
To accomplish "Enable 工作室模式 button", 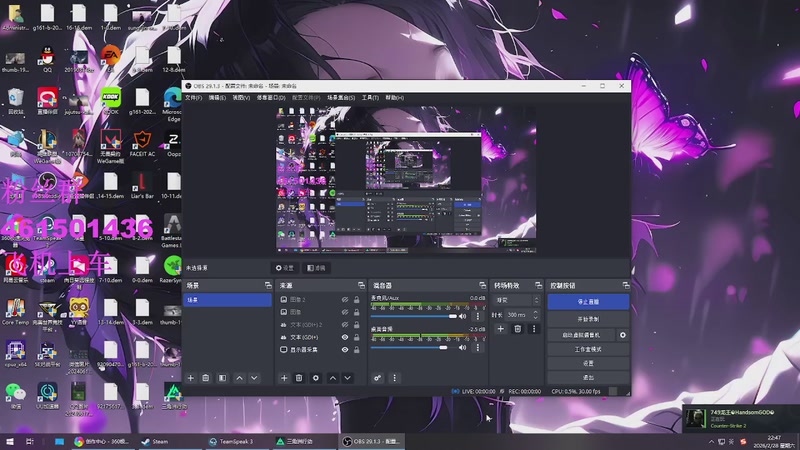I will pyautogui.click(x=588, y=349).
